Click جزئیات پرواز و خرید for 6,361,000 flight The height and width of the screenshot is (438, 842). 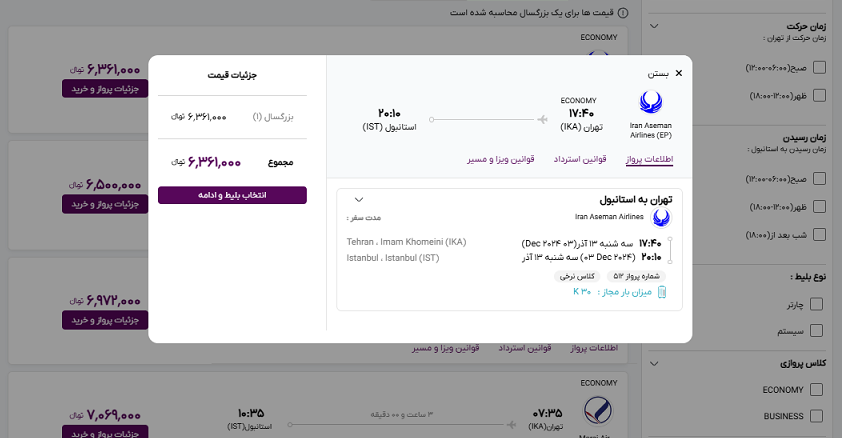(105, 89)
